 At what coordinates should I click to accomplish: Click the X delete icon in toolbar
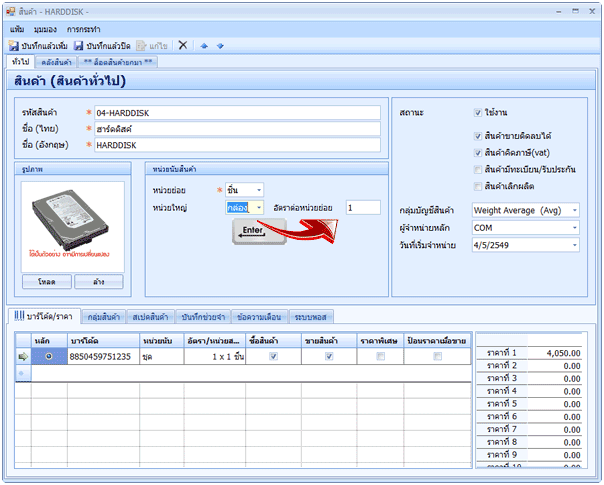[x=182, y=46]
